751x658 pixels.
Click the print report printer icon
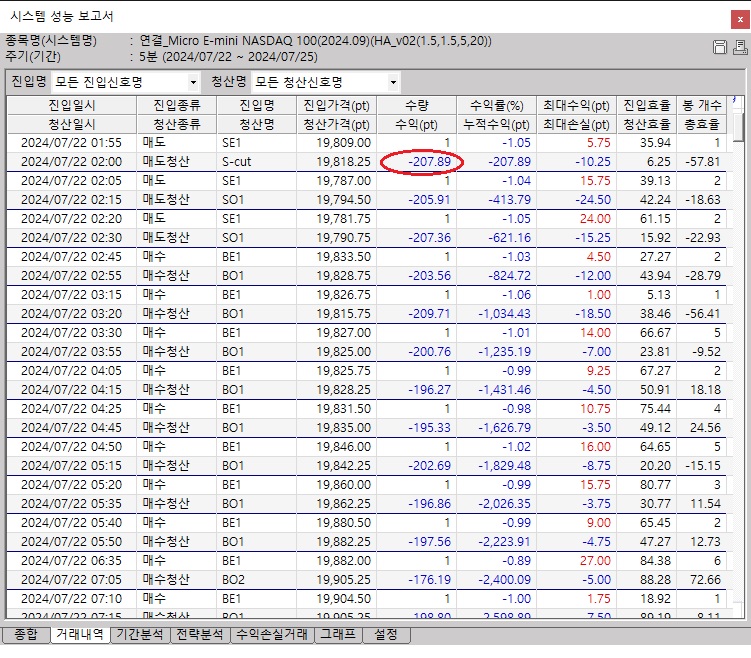tap(738, 47)
